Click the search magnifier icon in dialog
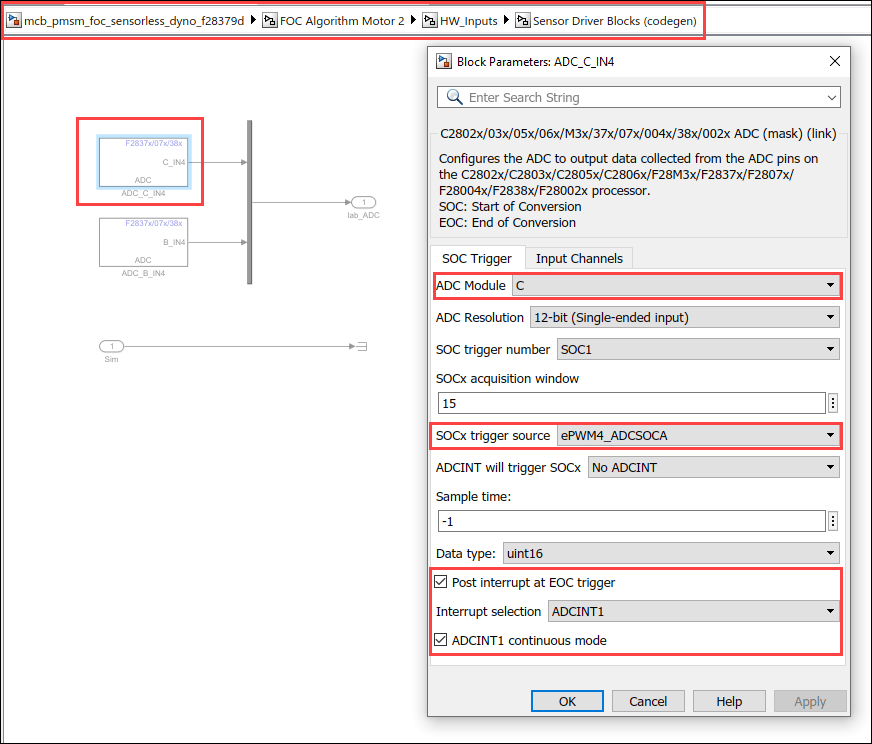Screen dimensions: 872x744 point(454,97)
